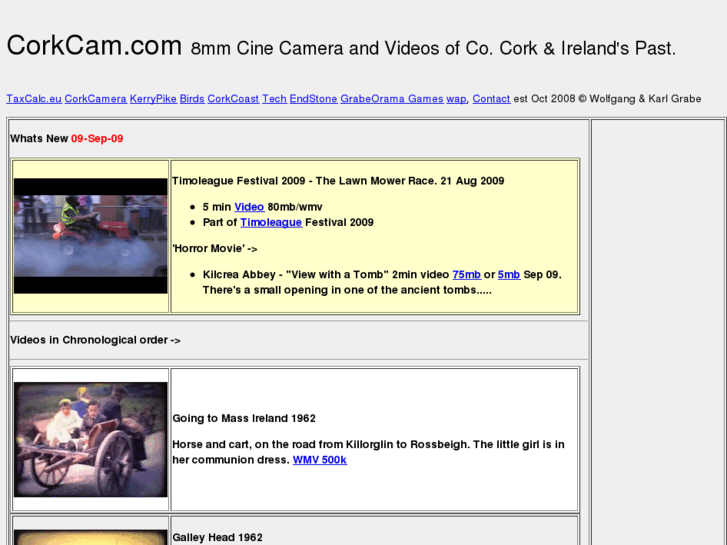Screen dimensions: 727x545
Task: Click the wap link
Action: 456,99
